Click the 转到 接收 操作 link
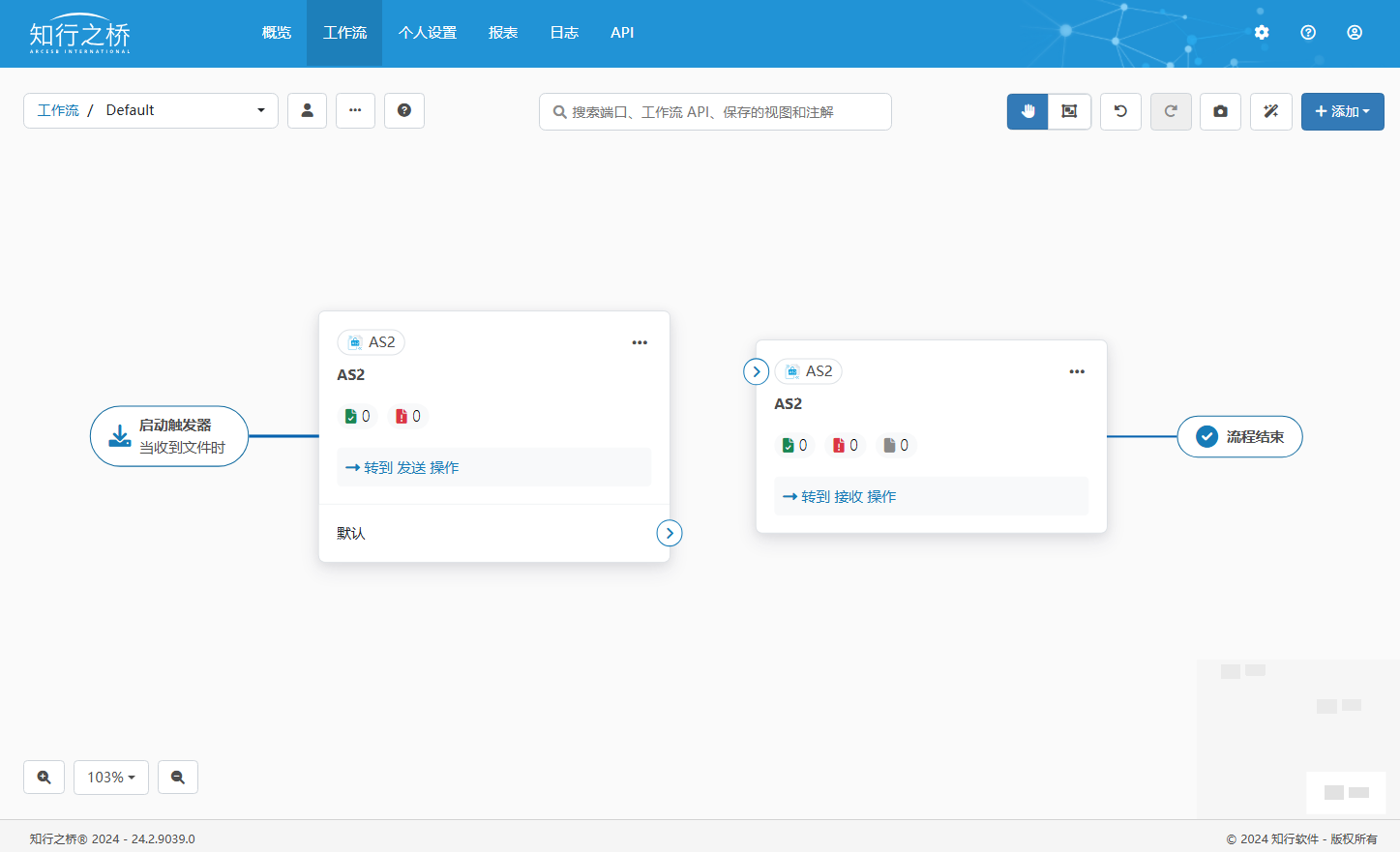This screenshot has width=1400, height=852. [840, 496]
